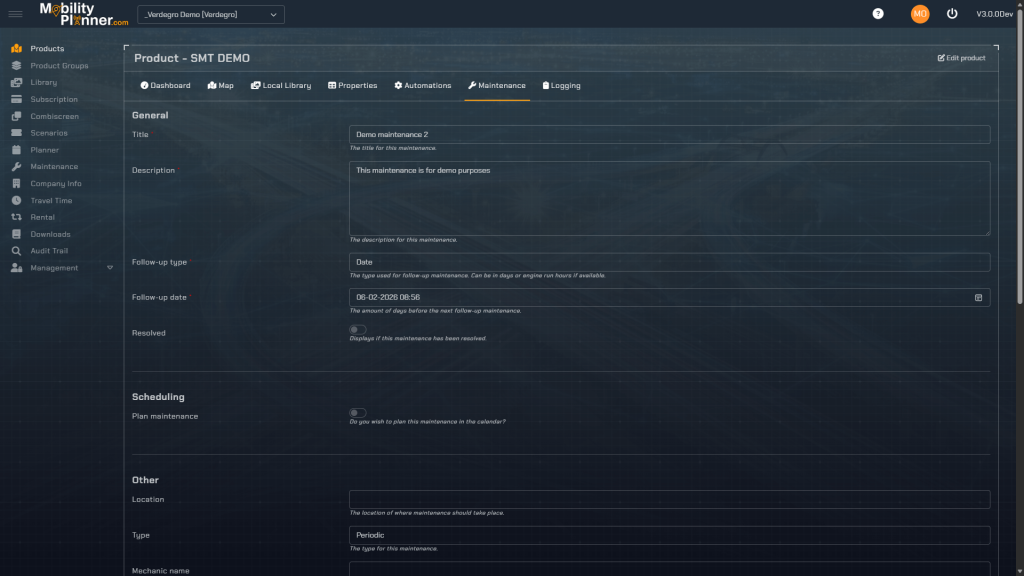The image size is (1024, 576).
Task: Click the Edit product button
Action: (961, 58)
